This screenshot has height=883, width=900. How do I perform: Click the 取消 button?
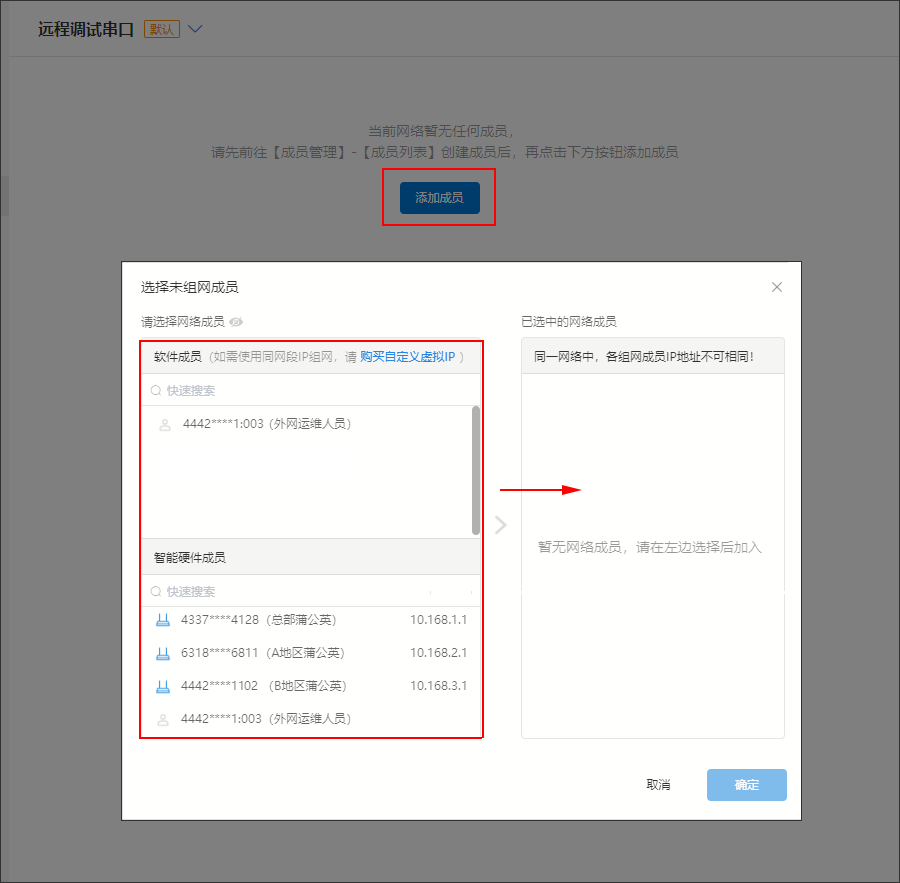658,785
